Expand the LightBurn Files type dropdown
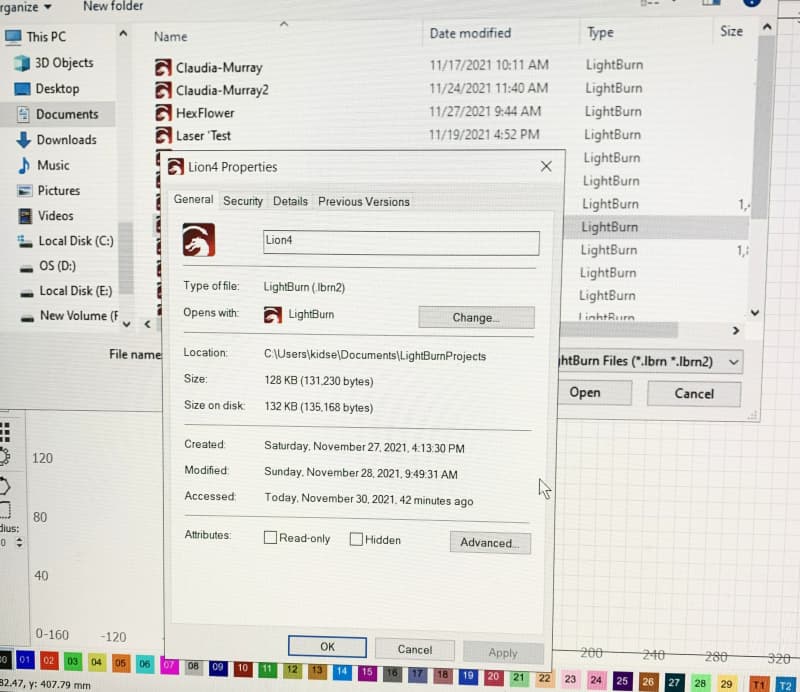800x692 pixels. [733, 362]
